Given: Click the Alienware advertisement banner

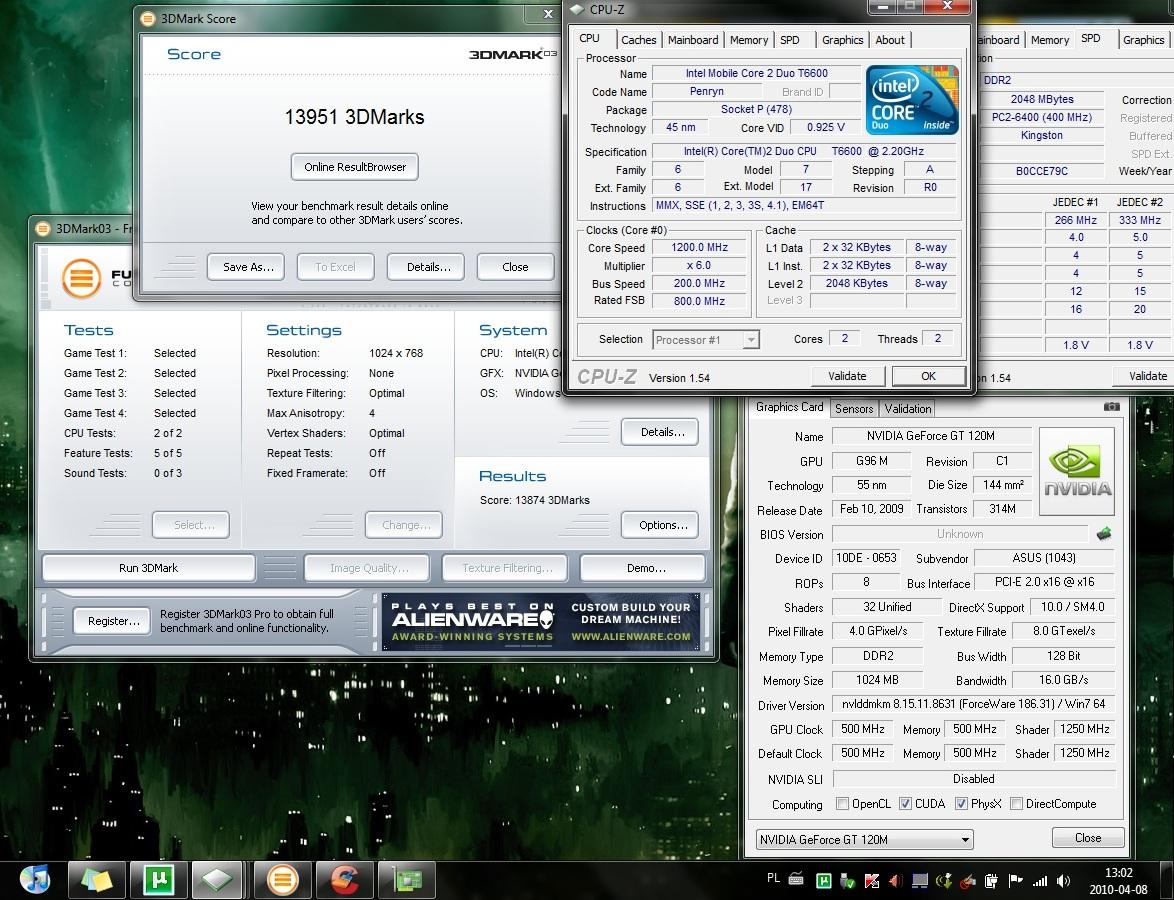Looking at the screenshot, I should 541,621.
